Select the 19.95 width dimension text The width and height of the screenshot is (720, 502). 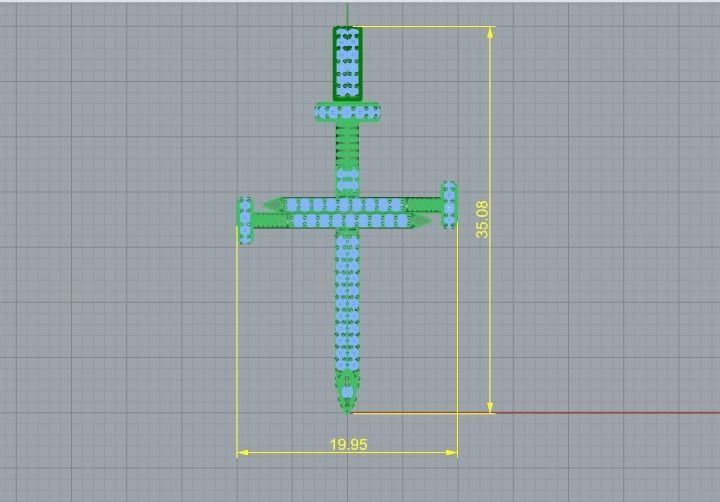349,445
